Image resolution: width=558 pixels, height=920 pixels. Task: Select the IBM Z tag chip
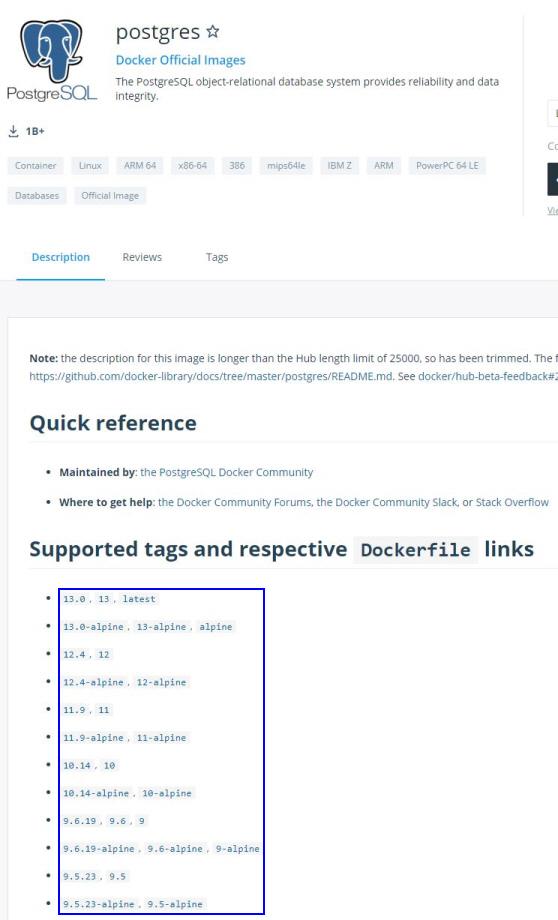coord(340,165)
